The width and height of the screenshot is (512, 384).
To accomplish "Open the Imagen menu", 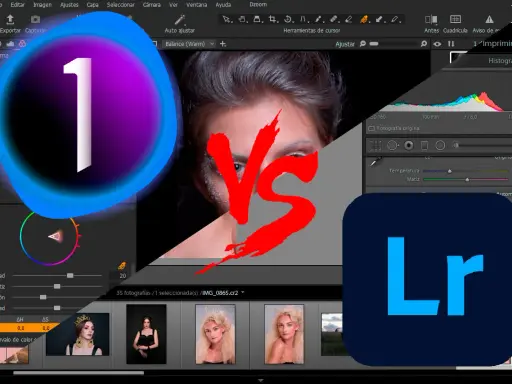I will (x=43, y=5).
